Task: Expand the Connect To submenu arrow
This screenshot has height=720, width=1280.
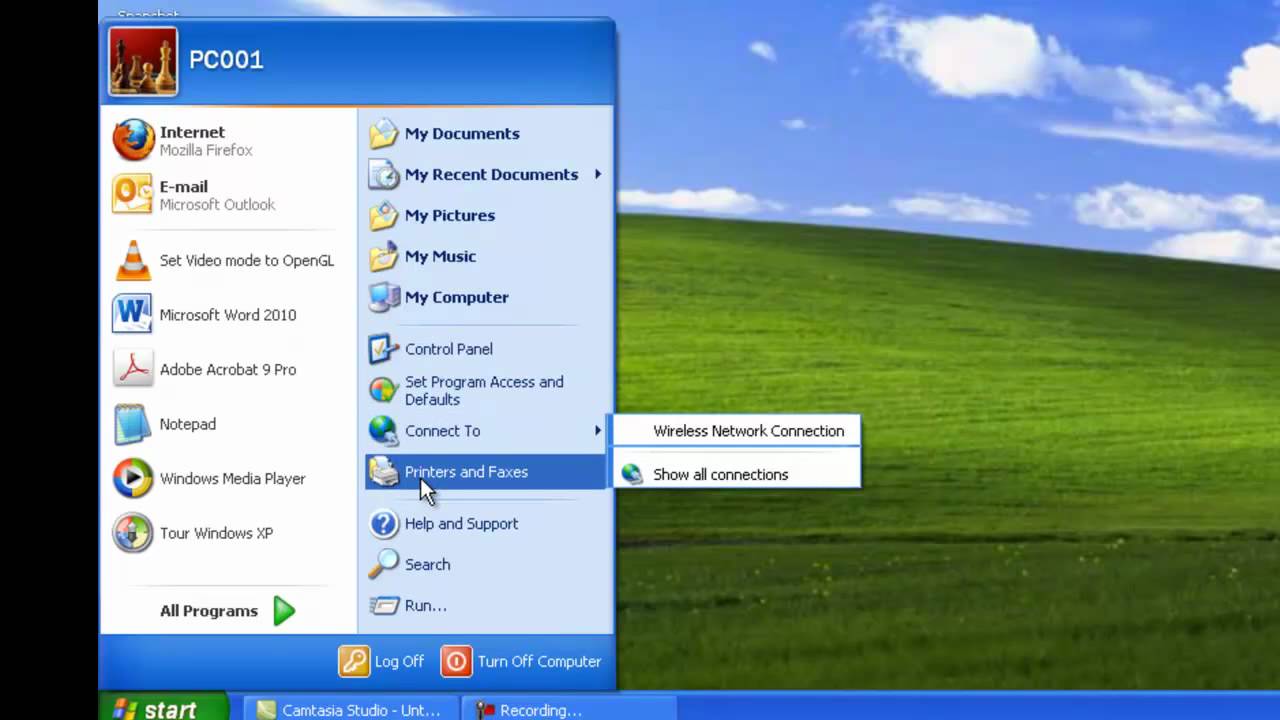Action: 597,431
